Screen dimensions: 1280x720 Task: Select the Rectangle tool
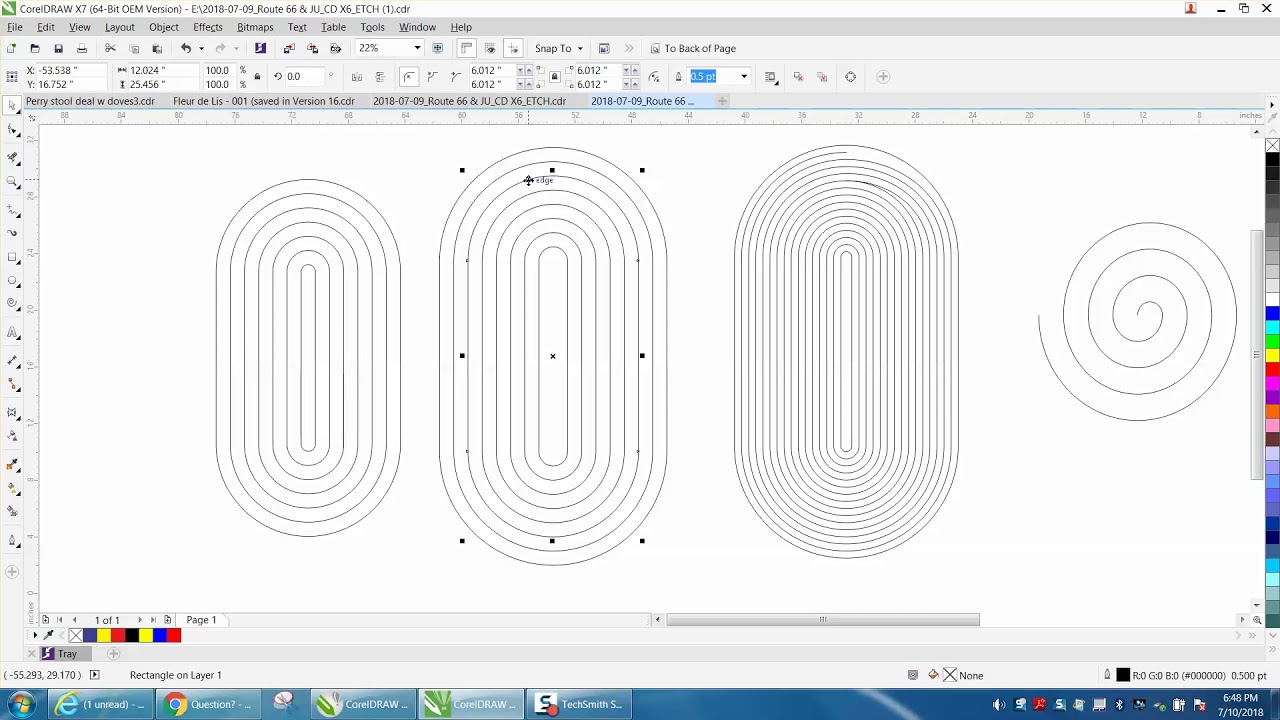(x=12, y=258)
